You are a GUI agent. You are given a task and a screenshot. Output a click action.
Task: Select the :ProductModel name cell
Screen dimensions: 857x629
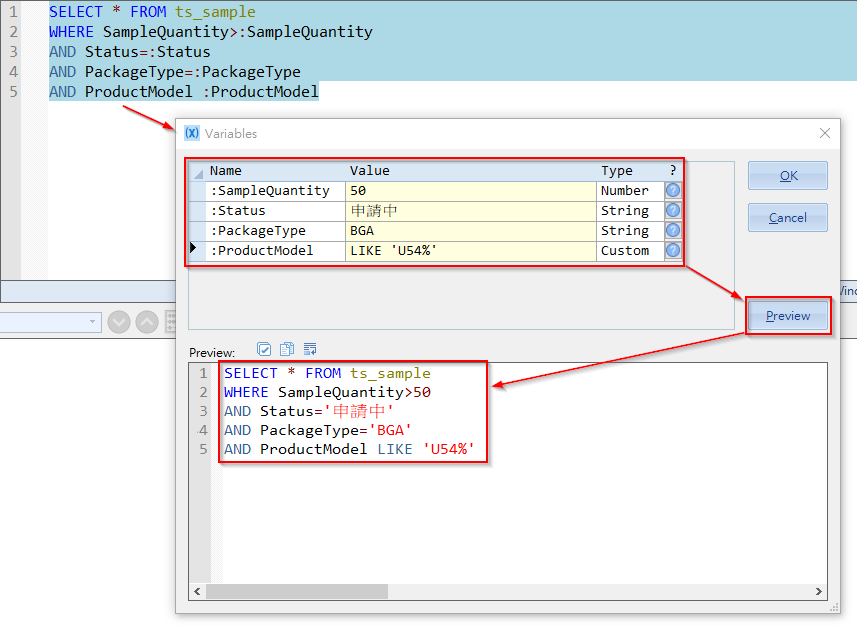[x=276, y=250]
